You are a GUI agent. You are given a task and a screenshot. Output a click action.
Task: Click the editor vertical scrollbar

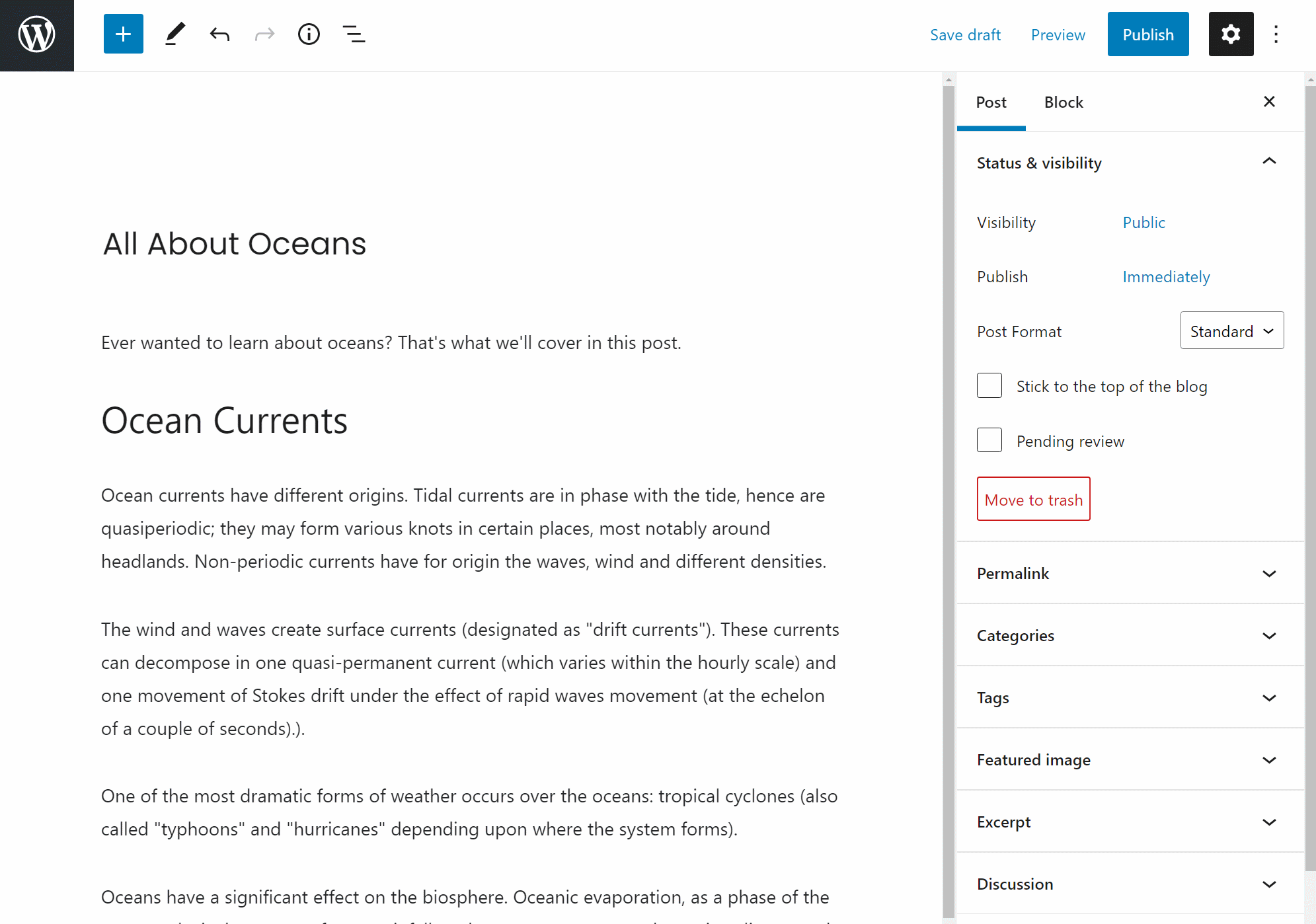(x=948, y=496)
